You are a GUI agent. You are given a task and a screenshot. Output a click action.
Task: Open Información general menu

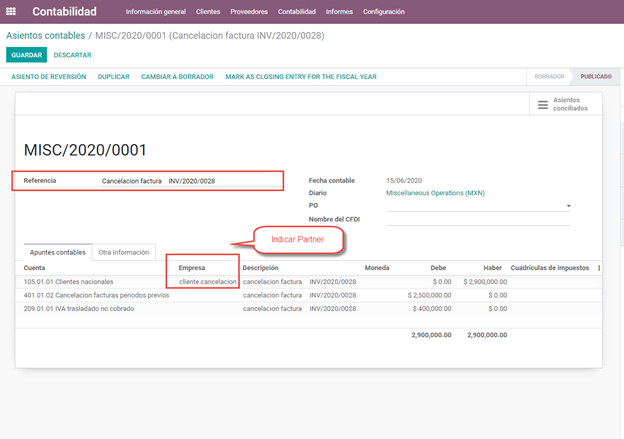155,12
